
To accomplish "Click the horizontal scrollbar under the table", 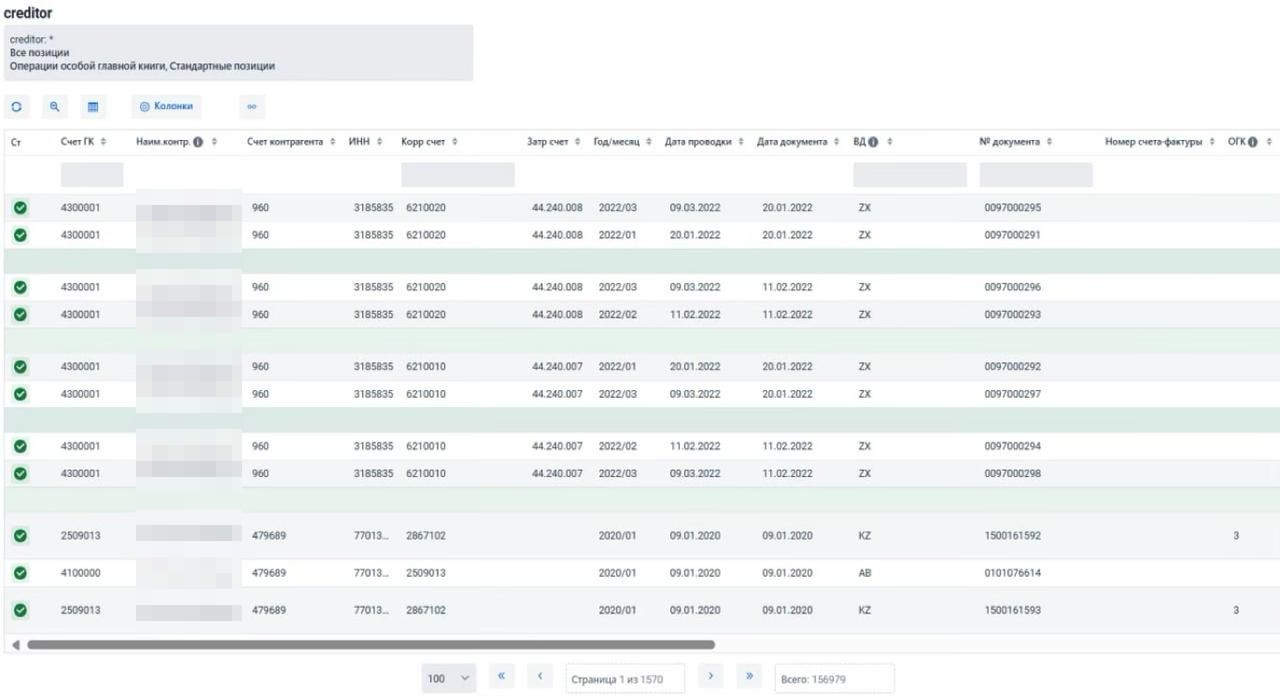I will (370, 645).
